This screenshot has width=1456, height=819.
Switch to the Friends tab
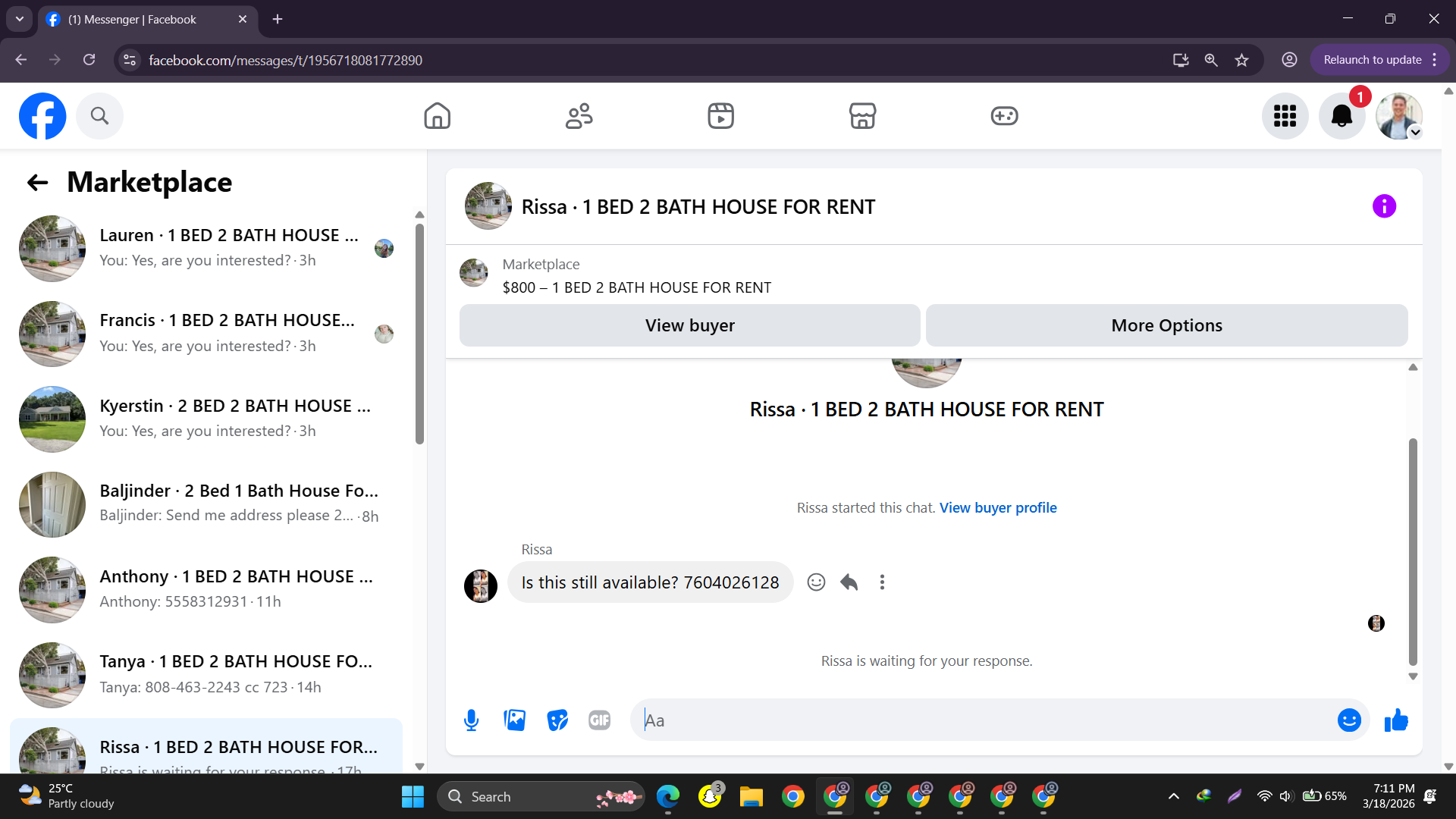click(x=579, y=116)
